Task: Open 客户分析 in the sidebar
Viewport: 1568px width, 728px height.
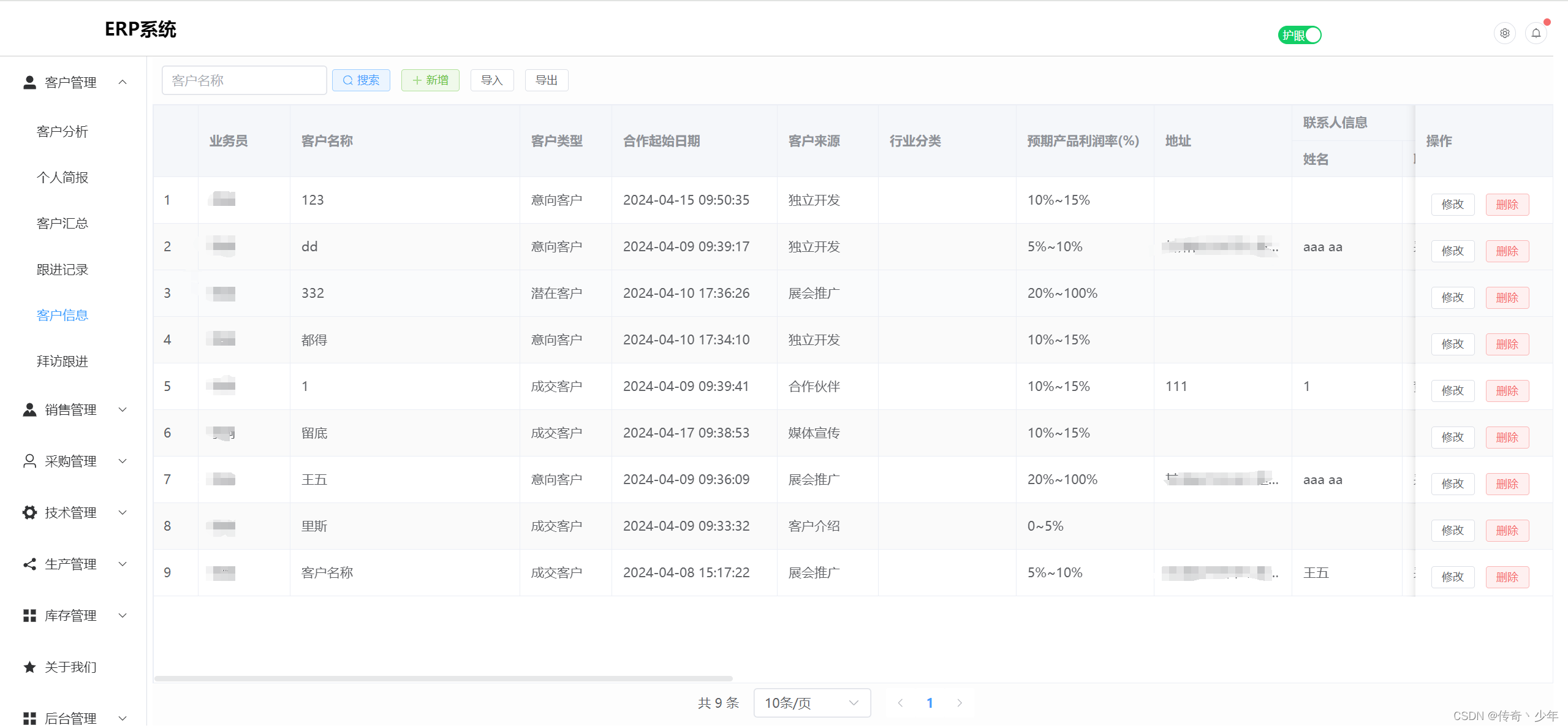Action: click(62, 132)
